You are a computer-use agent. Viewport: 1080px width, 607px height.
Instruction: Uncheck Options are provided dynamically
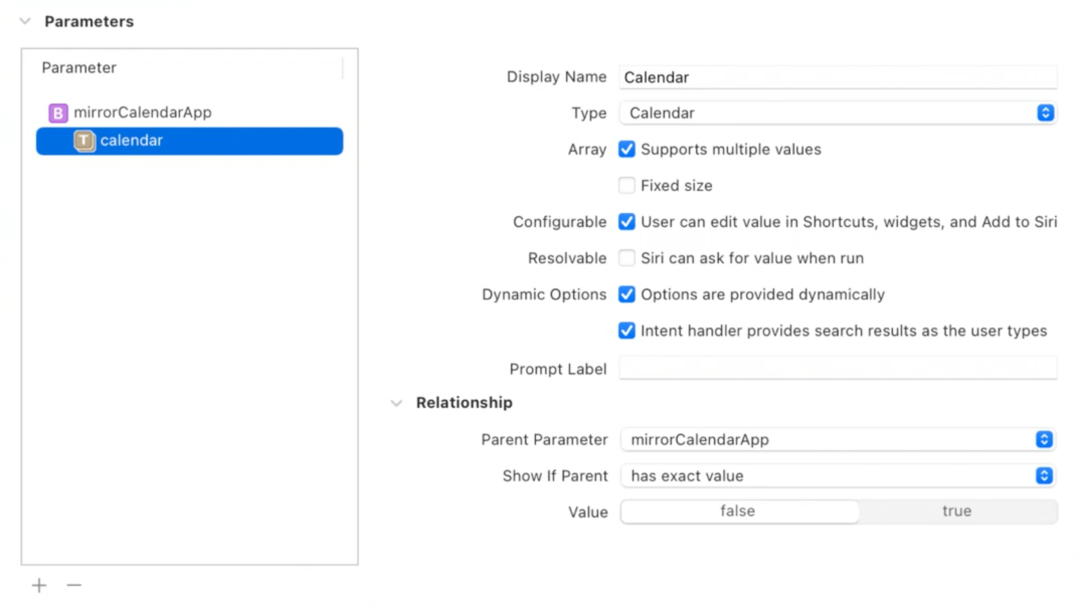click(x=627, y=294)
